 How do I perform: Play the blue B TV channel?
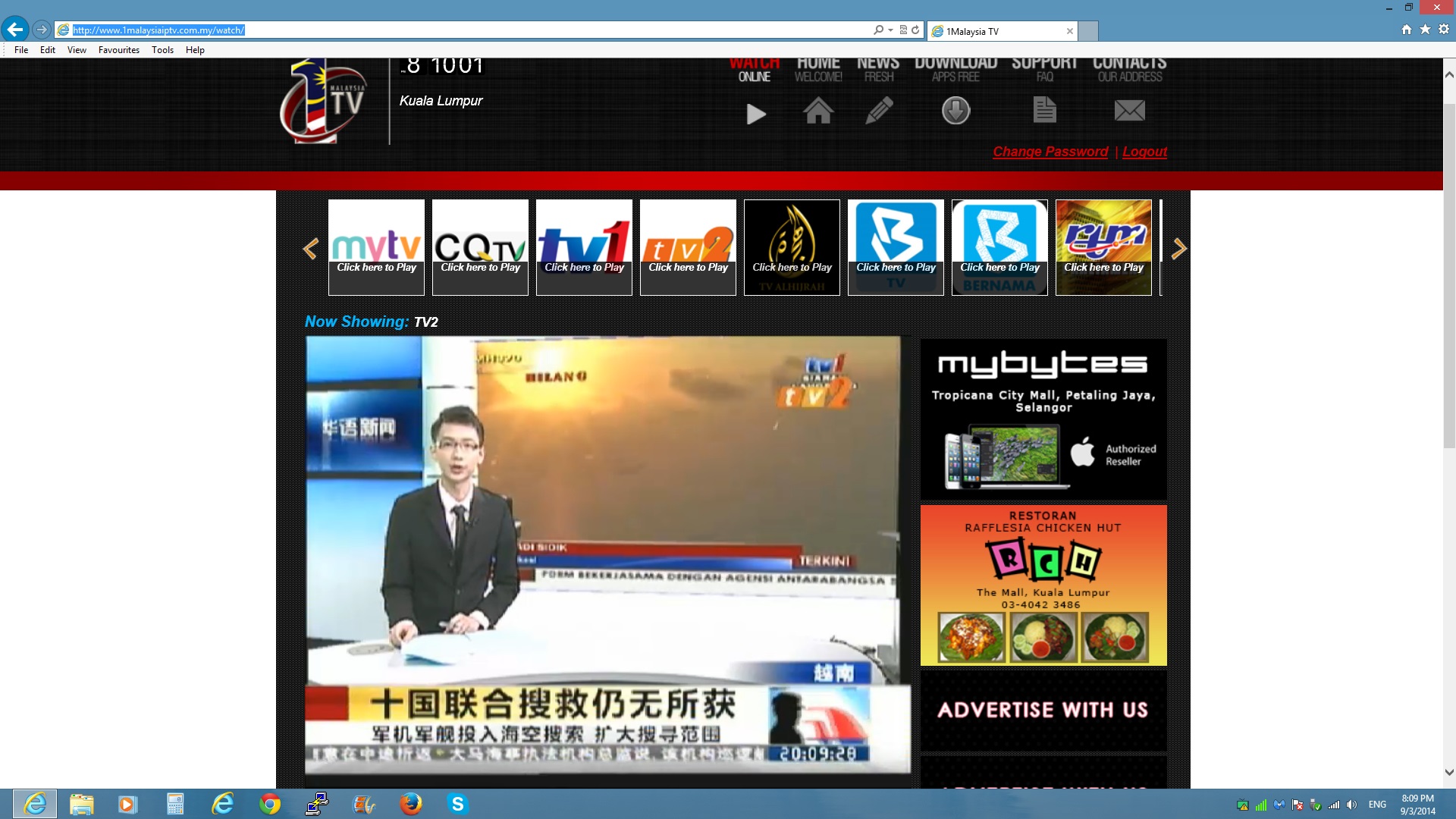(x=896, y=247)
